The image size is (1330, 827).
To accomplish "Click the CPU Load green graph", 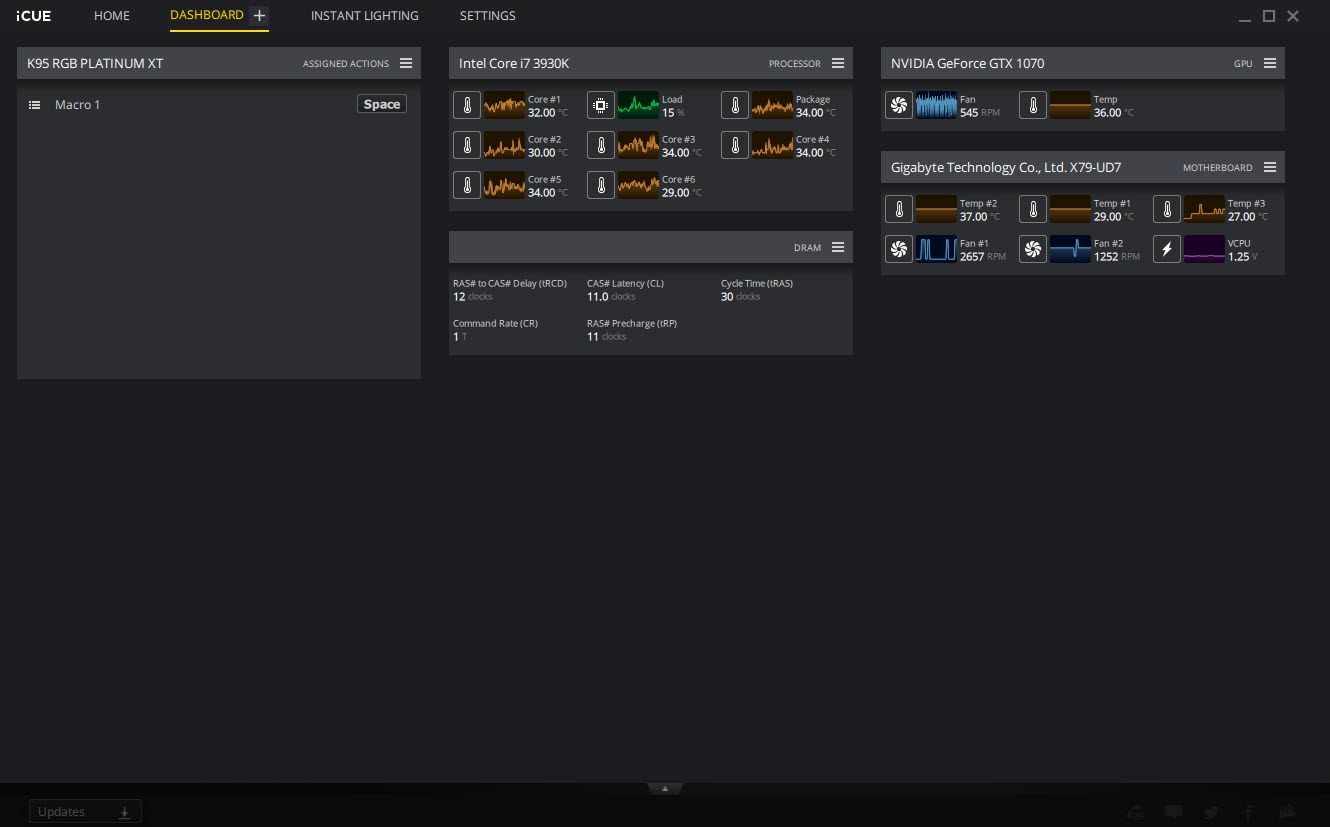I will pos(638,105).
